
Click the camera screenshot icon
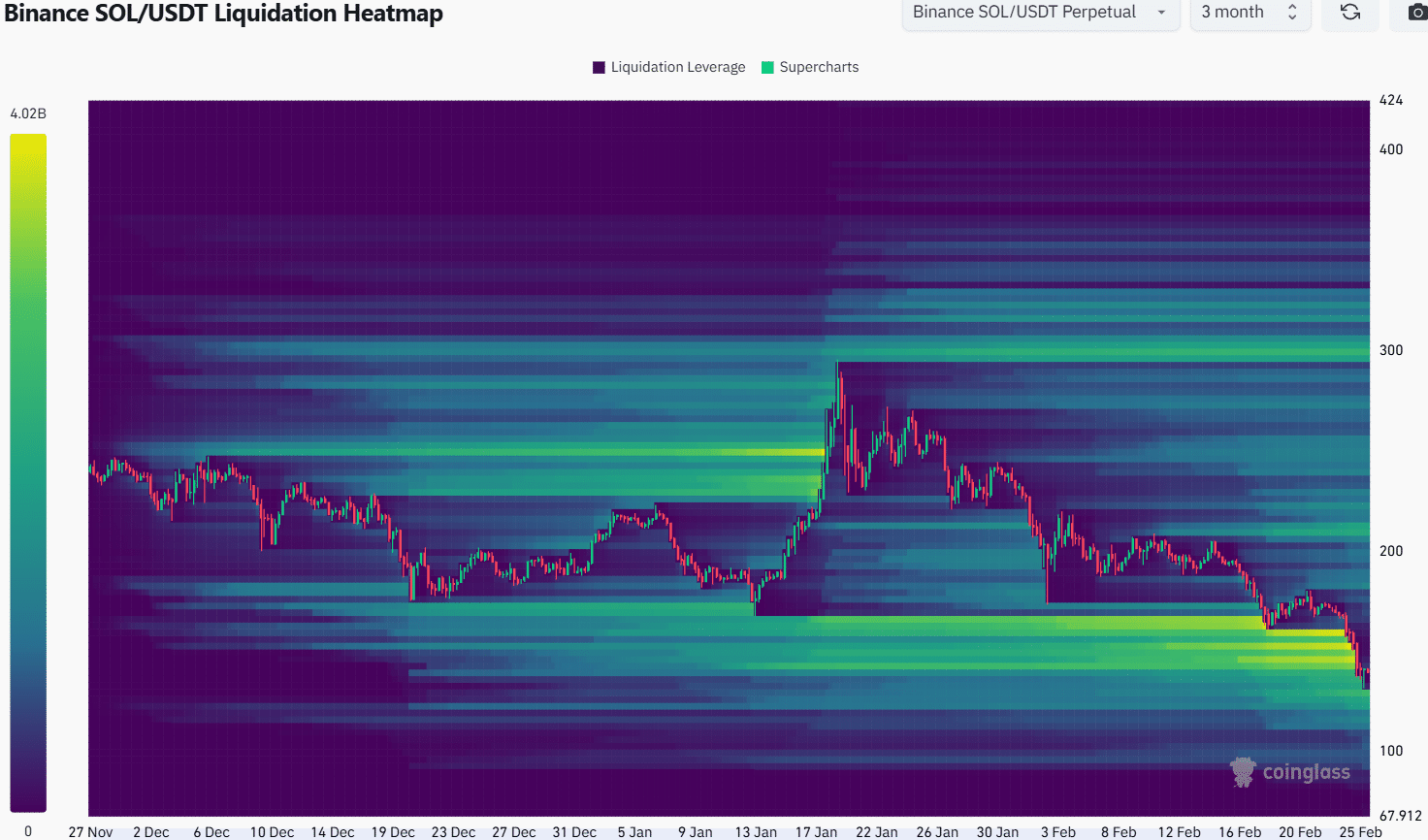(1416, 13)
